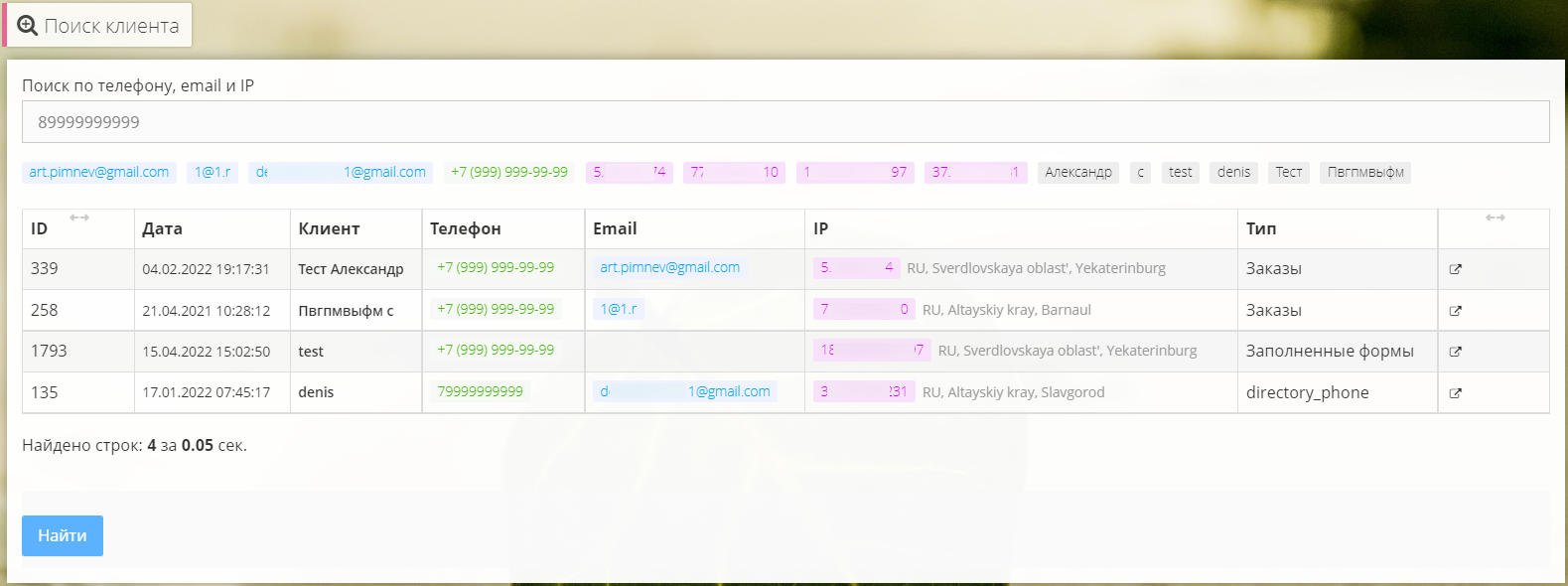
Task: Choose the Пвгпмвыфм name tag
Action: (x=1365, y=173)
